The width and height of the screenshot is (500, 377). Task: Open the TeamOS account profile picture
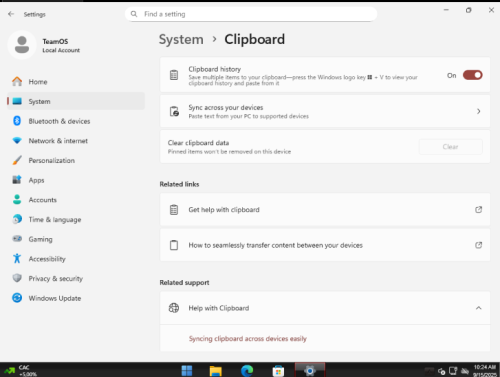click(22, 45)
